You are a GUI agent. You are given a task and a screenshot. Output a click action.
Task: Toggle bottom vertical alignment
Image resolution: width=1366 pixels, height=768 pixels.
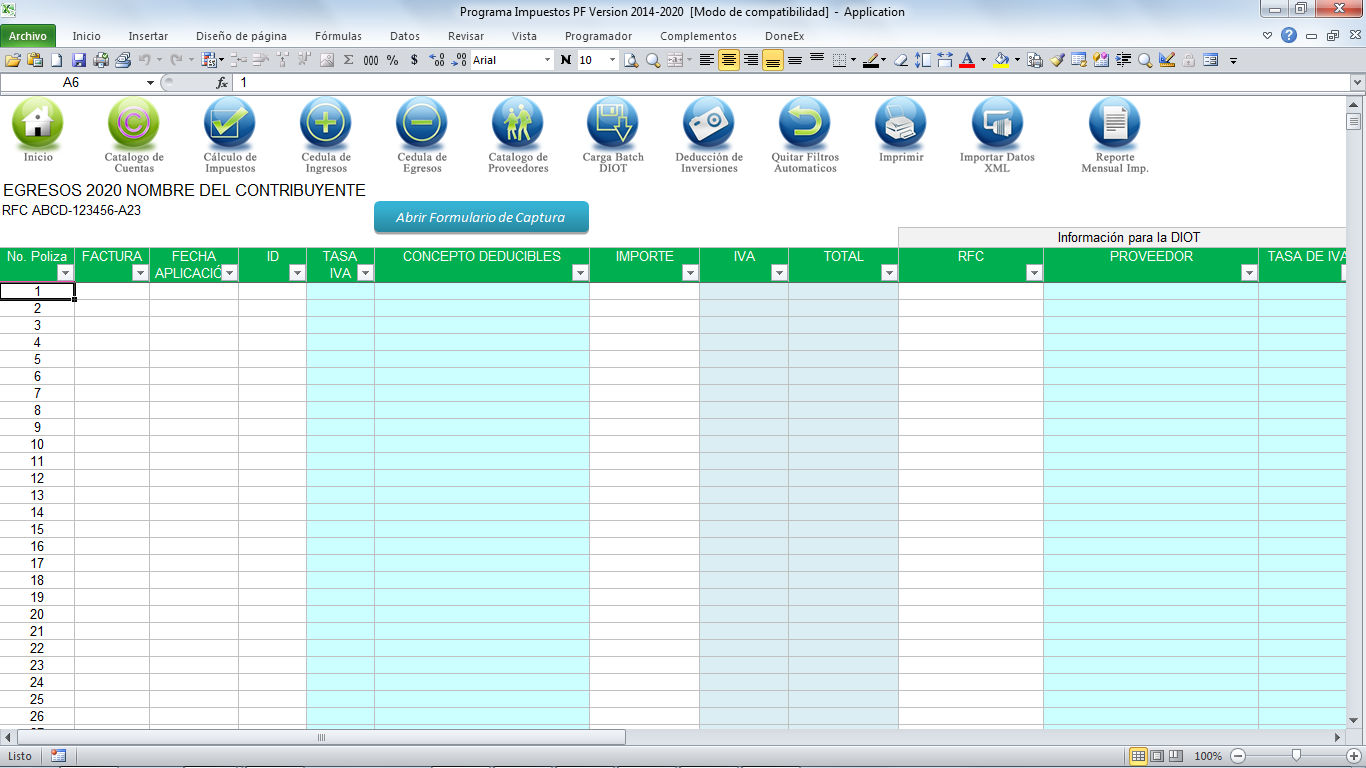tap(773, 60)
